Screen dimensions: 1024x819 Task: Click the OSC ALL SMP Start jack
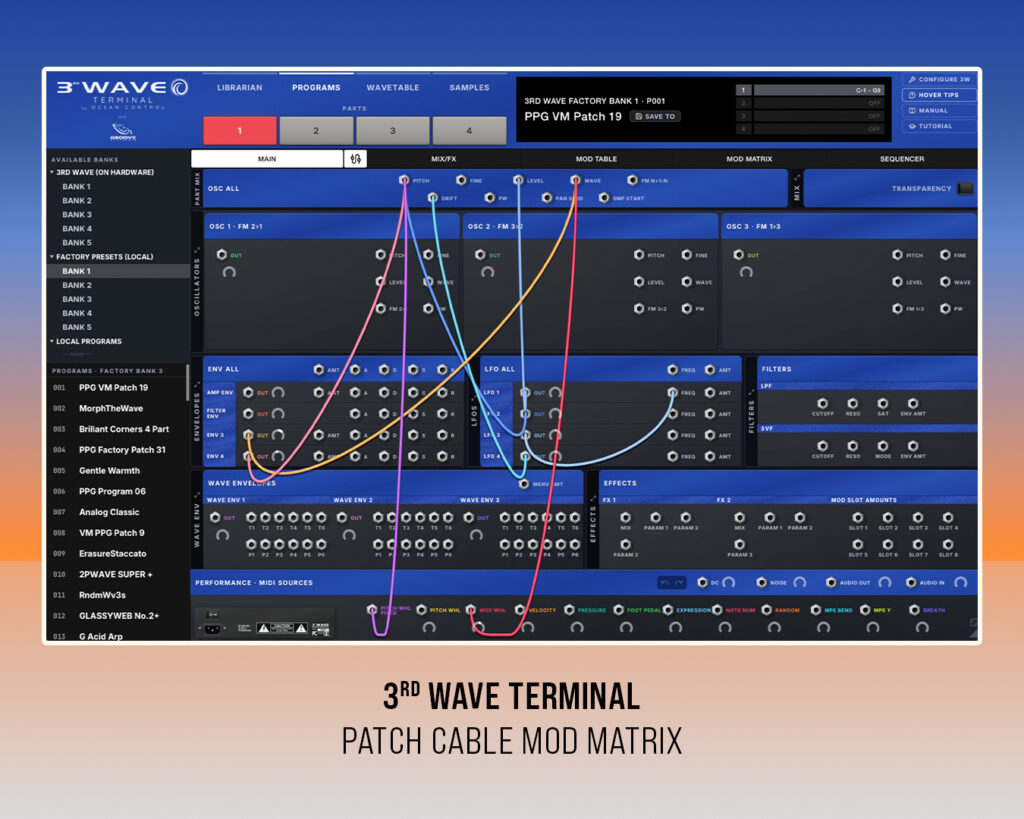(x=603, y=197)
